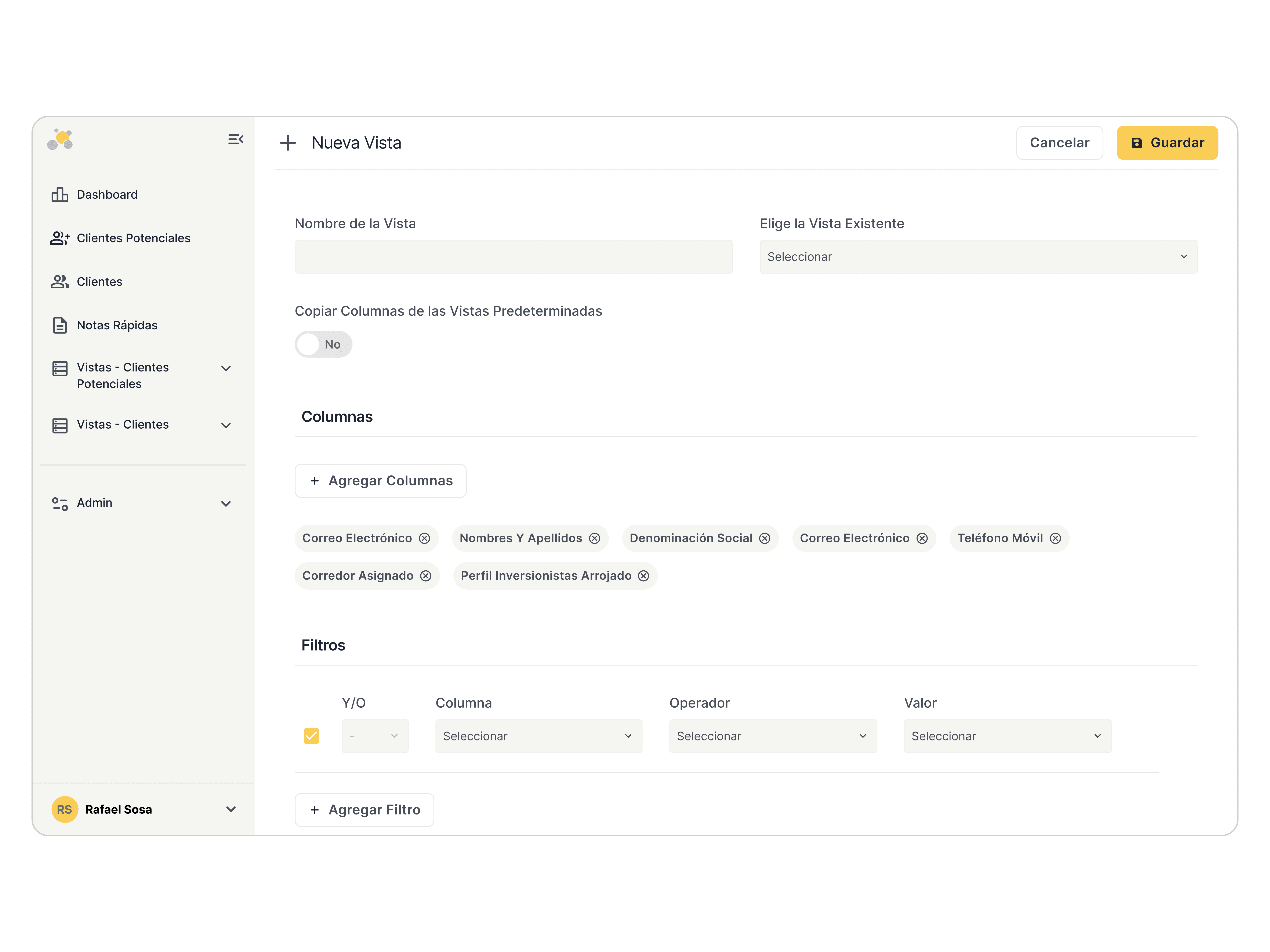Click the Perfil Inversionistas Arrojado chip label
Viewport: 1270px width, 952px height.
[x=546, y=576]
